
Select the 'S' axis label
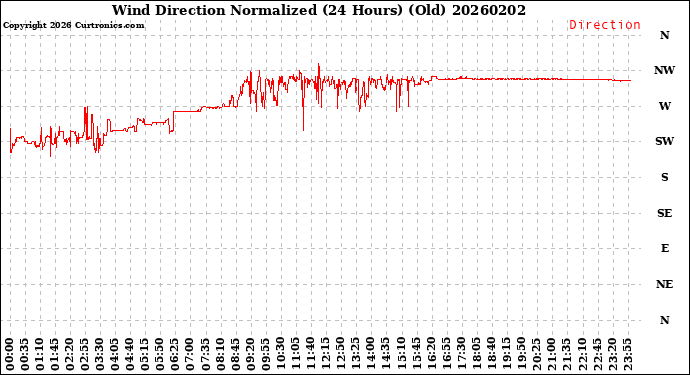point(664,177)
